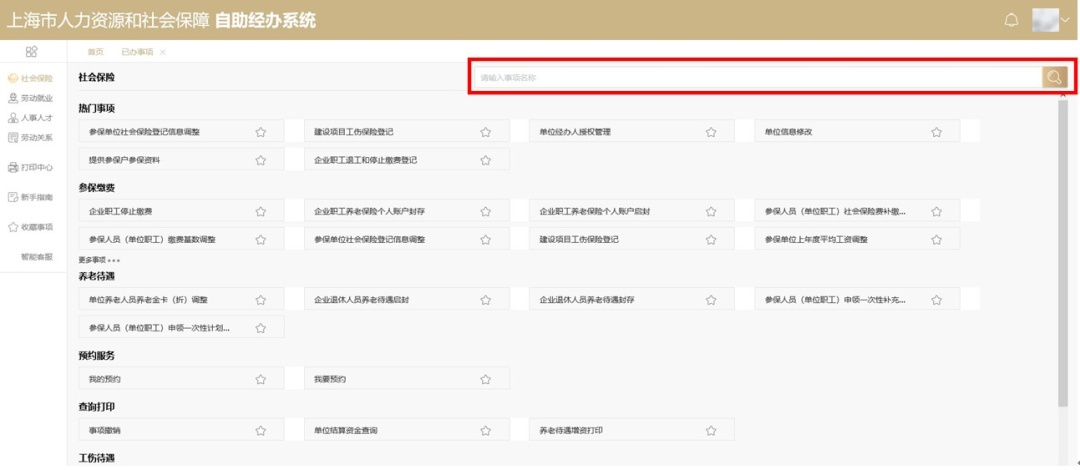This screenshot has height=470, width=1080.
Task: Click the 请输入事项名称 search field
Action: (x=755, y=77)
